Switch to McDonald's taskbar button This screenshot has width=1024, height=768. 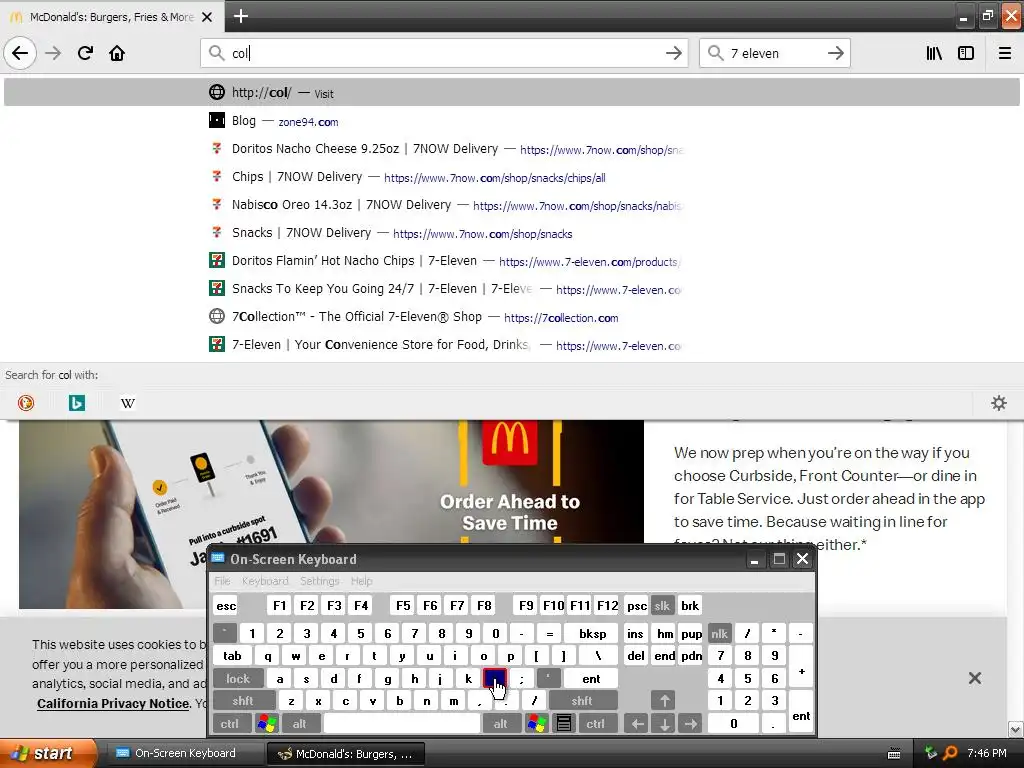click(x=345, y=754)
